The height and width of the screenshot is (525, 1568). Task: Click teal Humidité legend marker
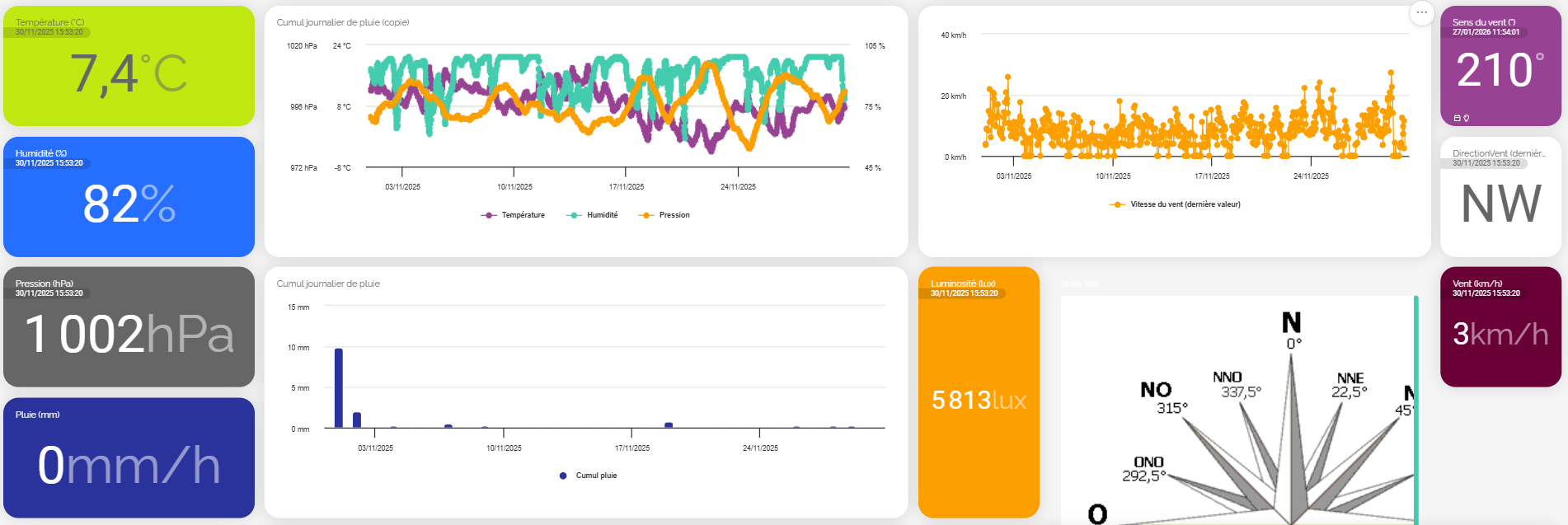[x=574, y=215]
